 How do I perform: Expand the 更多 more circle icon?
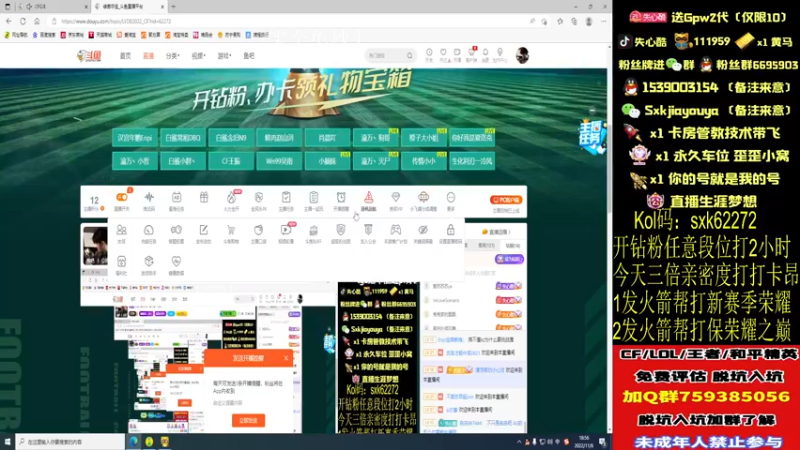451,197
